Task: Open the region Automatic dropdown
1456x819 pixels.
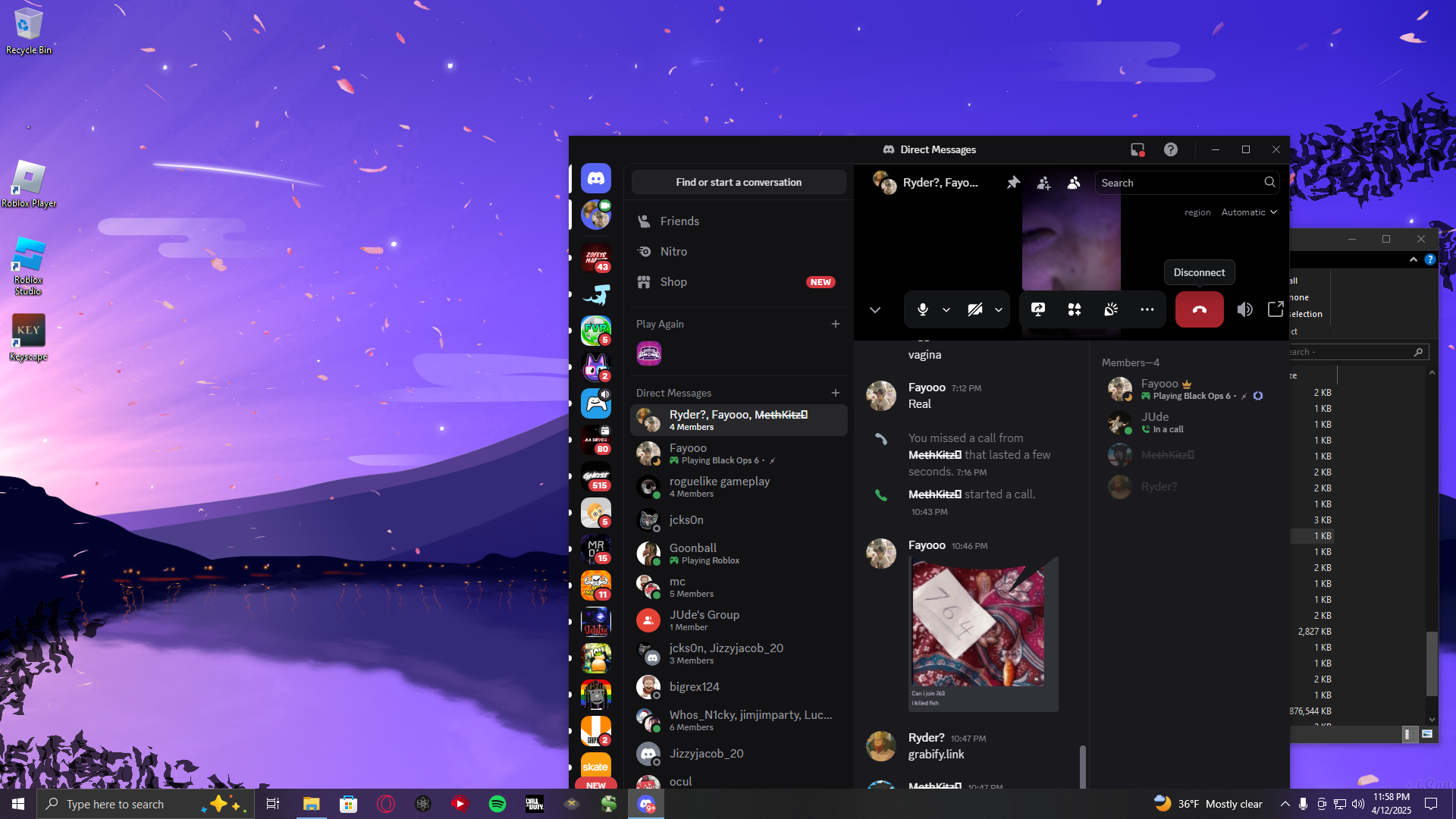Action: coord(1249,212)
